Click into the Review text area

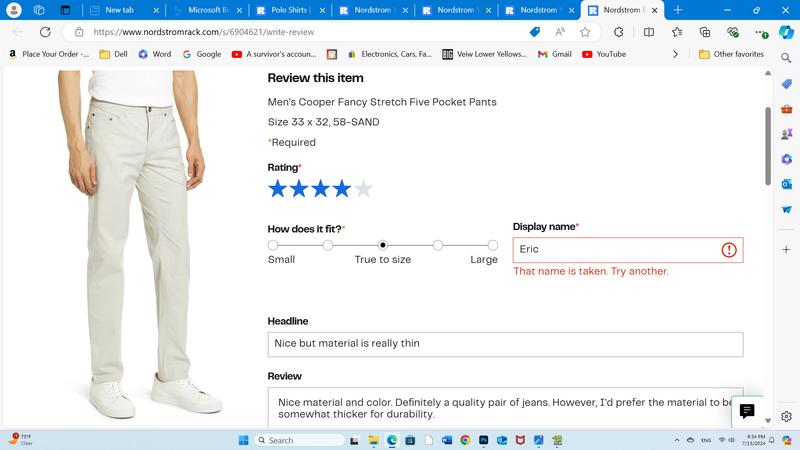point(505,408)
